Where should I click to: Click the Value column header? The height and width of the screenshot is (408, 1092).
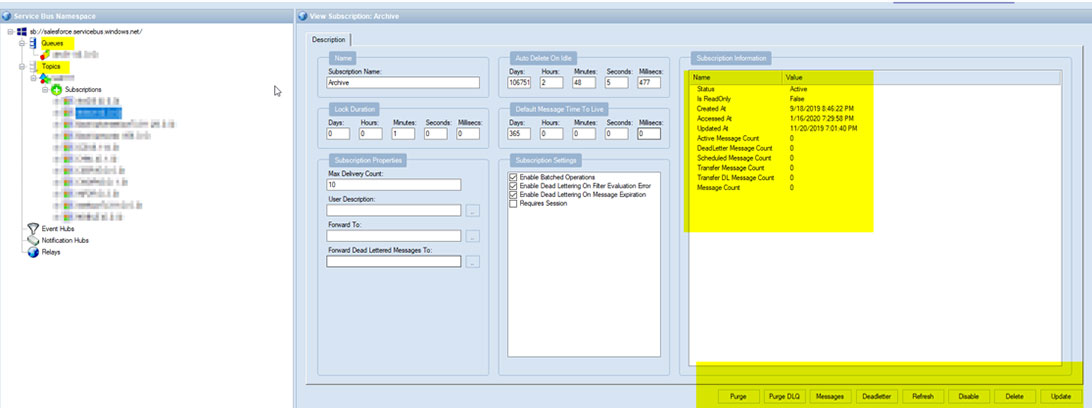tap(921, 77)
